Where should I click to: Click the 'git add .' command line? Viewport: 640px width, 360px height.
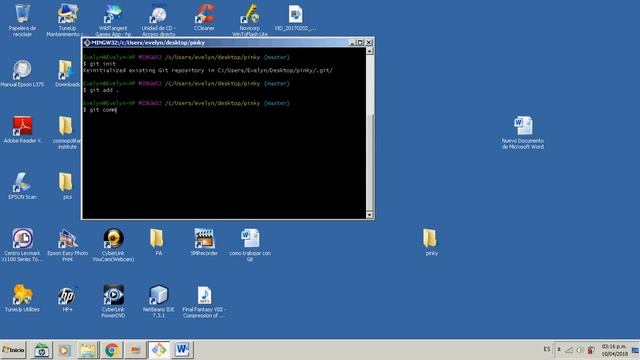click(101, 90)
